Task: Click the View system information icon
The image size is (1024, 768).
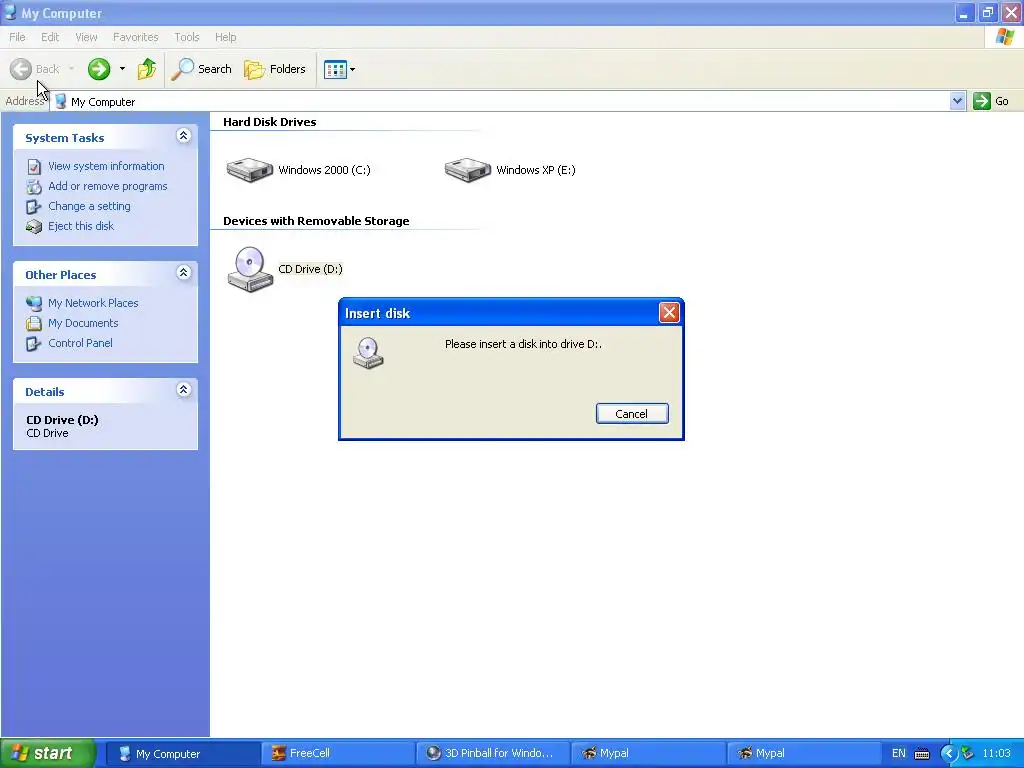Action: [x=34, y=167]
